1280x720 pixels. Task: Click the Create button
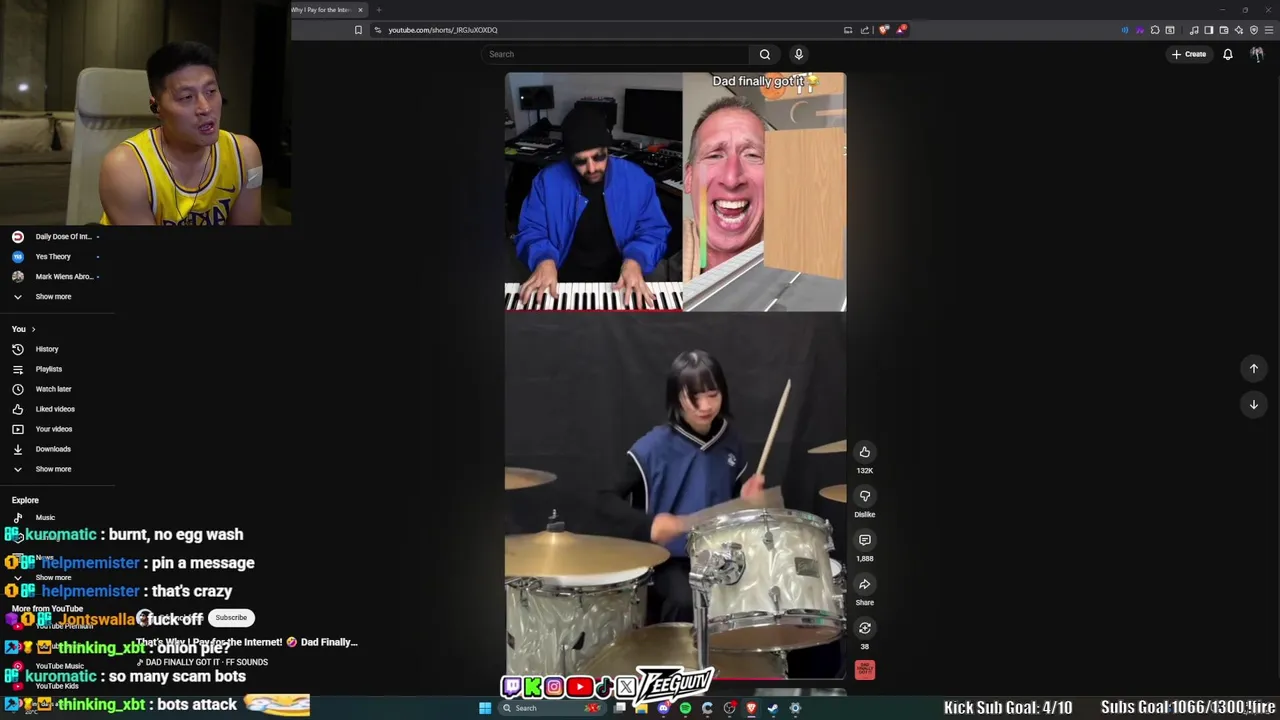click(1189, 54)
